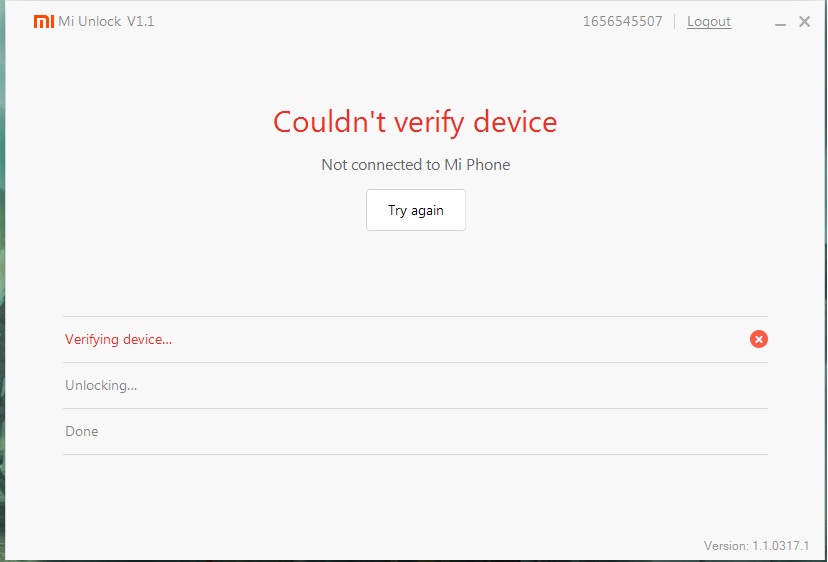
Task: Click the divider between account ID and Logout
Action: click(x=675, y=22)
